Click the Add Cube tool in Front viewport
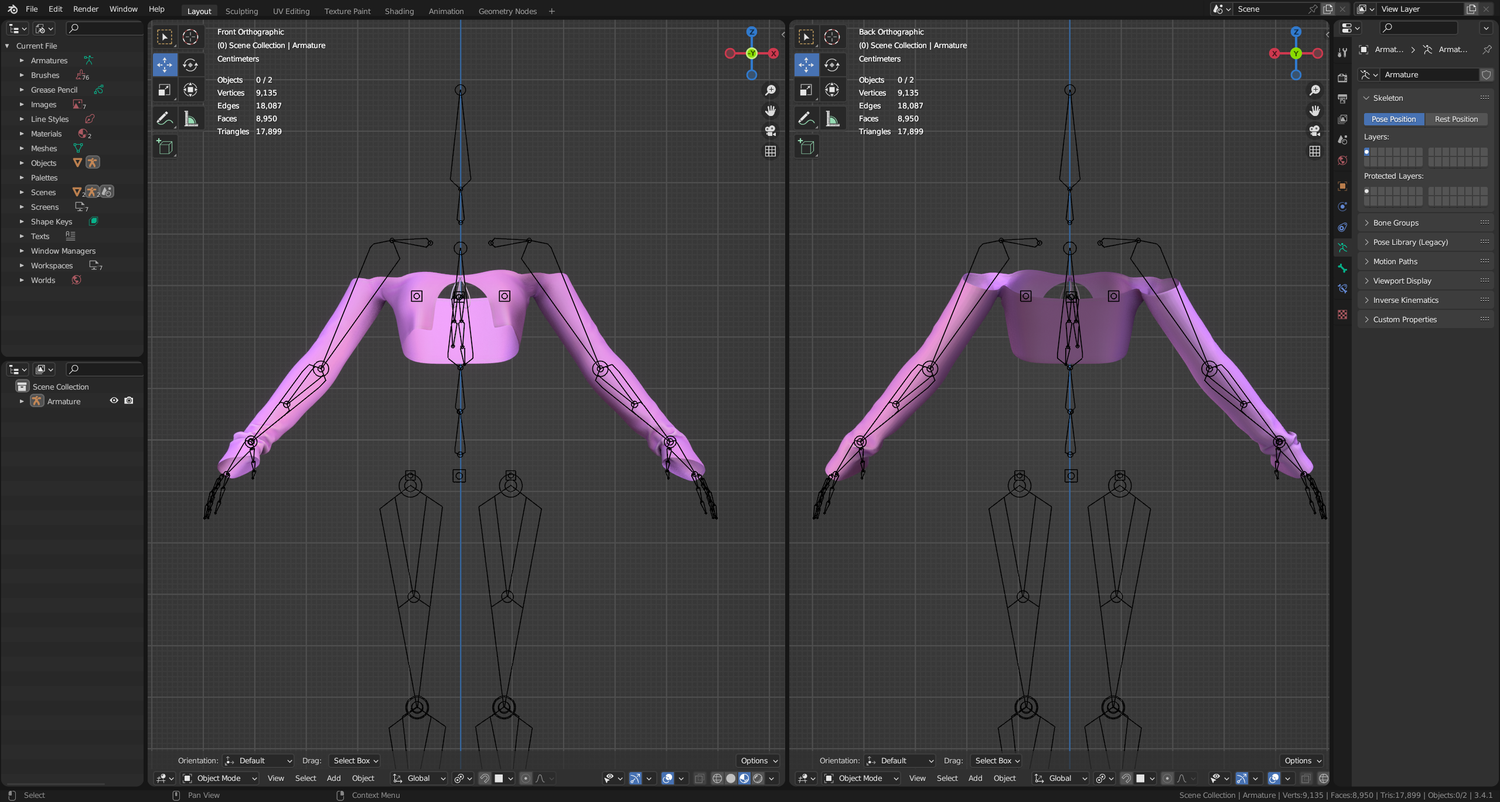Screen dimensions: 1500x802 pos(165,147)
